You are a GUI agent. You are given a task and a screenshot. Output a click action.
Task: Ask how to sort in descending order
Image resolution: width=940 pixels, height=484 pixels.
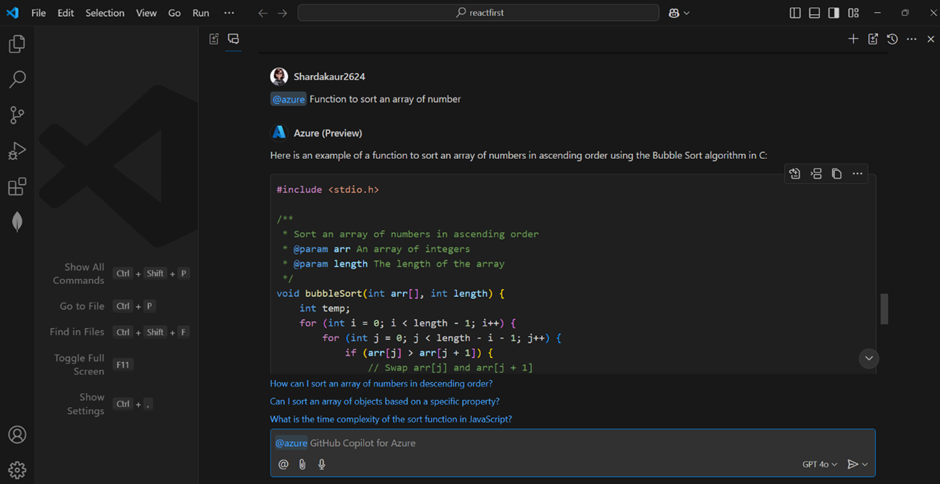click(381, 383)
